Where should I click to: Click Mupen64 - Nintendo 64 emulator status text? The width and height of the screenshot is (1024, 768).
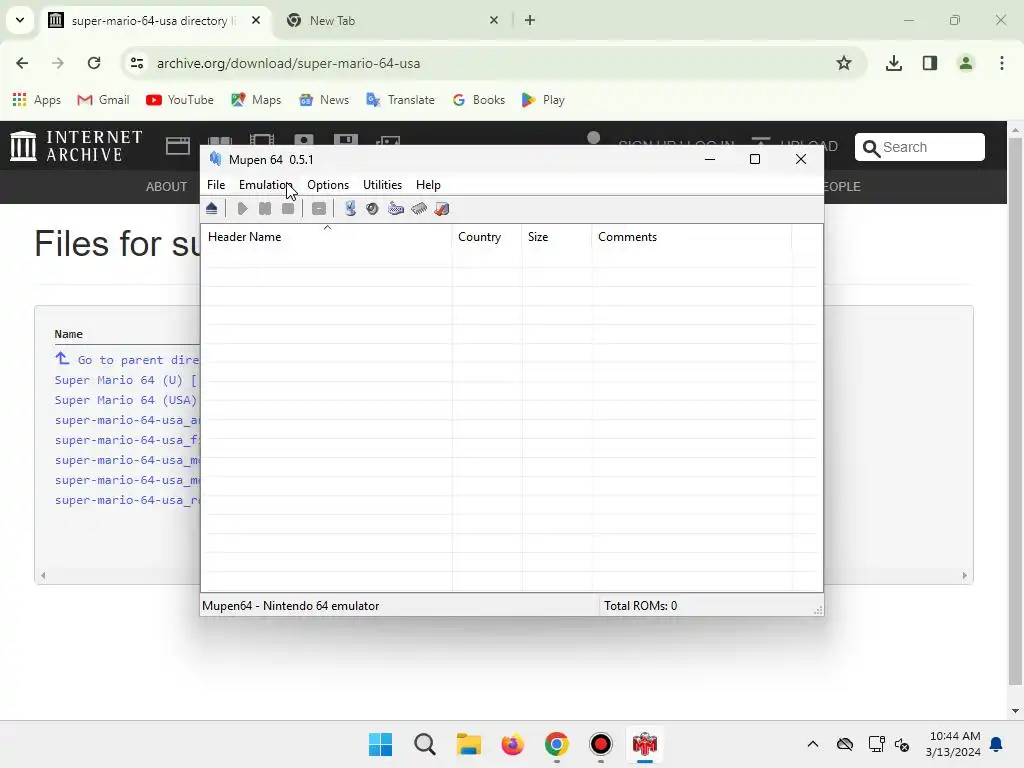(291, 606)
